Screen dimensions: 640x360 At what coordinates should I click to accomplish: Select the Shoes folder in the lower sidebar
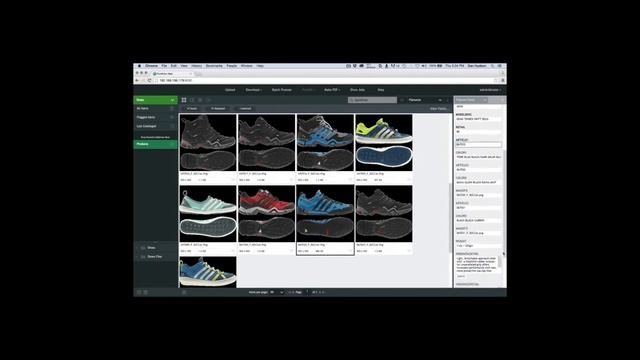point(151,248)
